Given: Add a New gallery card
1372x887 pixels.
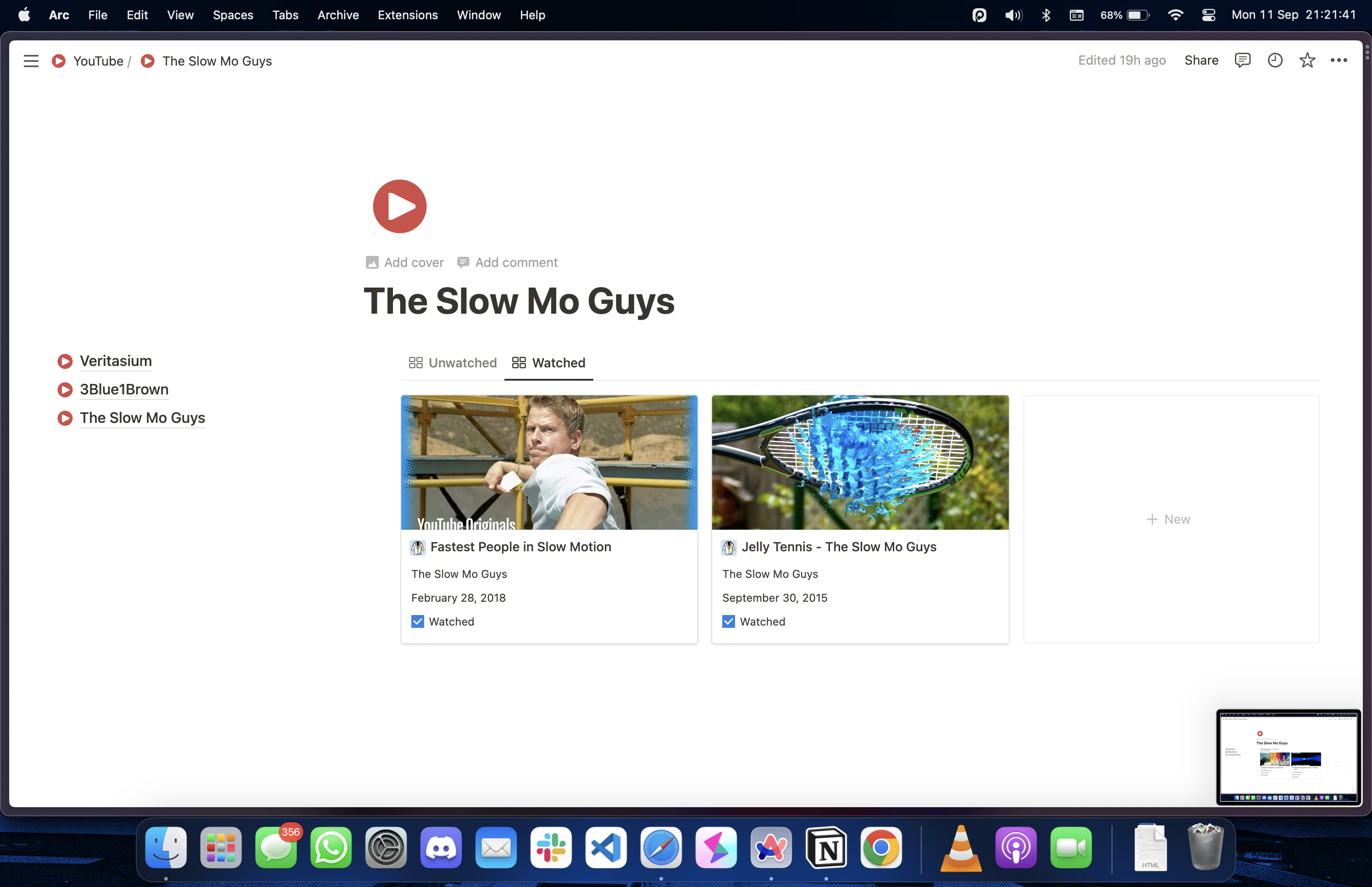Looking at the screenshot, I should [x=1169, y=519].
